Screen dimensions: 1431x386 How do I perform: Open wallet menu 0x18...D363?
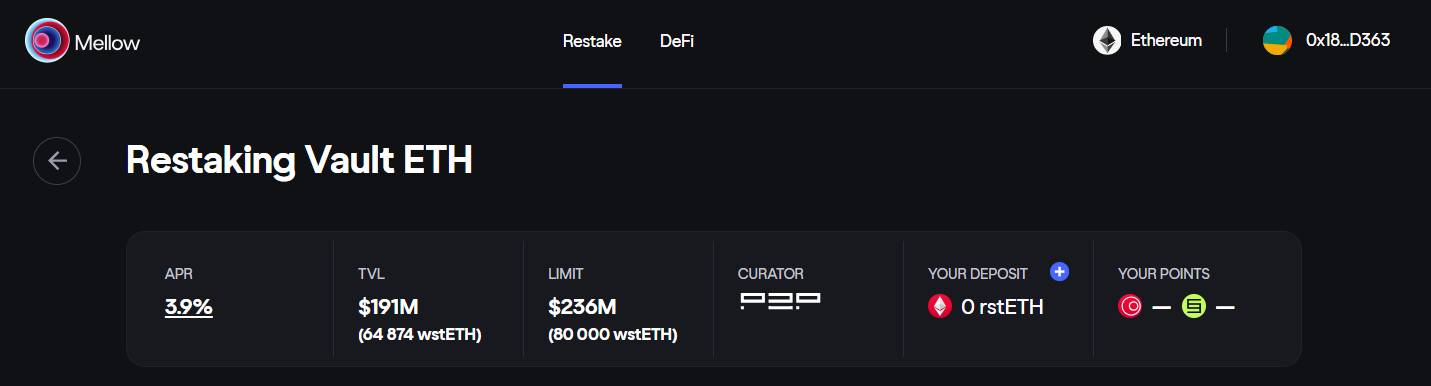coord(1327,41)
